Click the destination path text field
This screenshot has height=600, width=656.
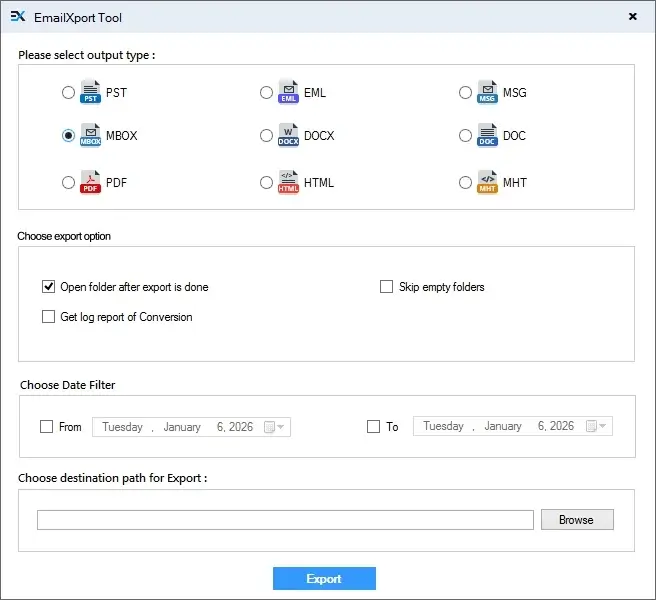point(285,520)
